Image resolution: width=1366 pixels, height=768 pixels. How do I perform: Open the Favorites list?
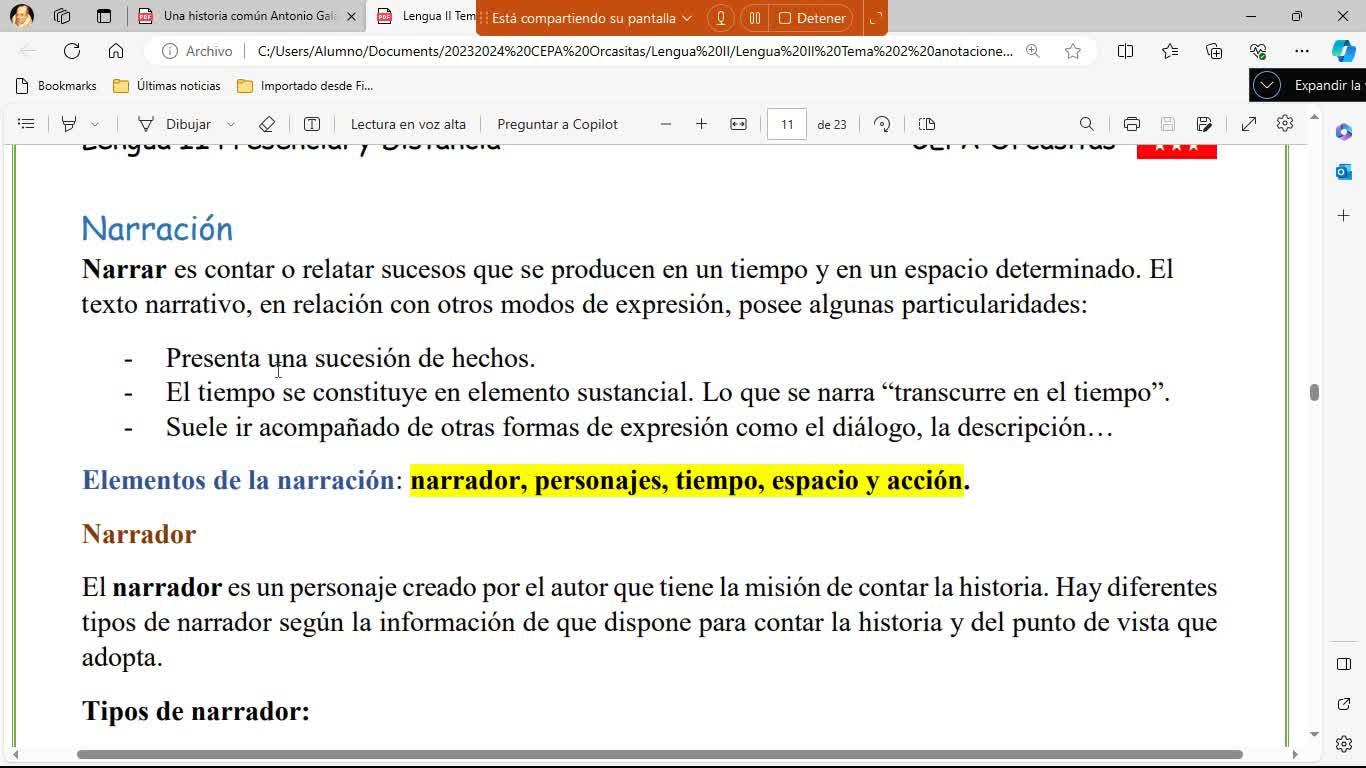[x=1170, y=51]
